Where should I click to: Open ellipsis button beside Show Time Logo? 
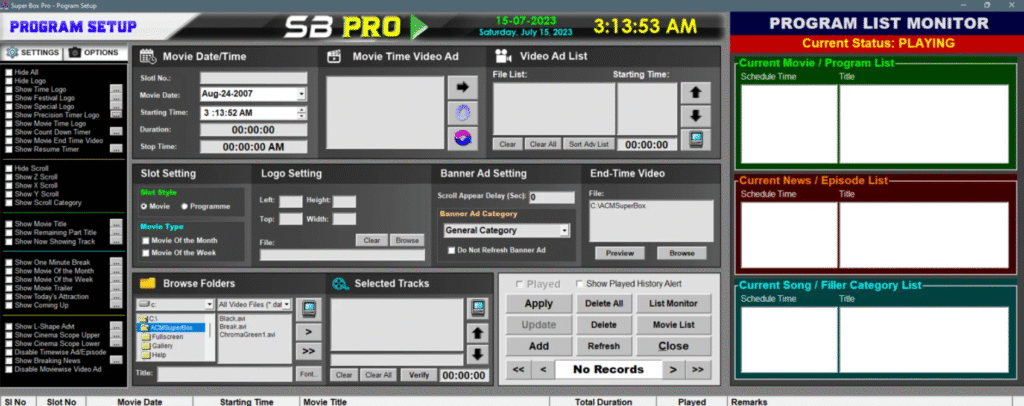click(116, 89)
